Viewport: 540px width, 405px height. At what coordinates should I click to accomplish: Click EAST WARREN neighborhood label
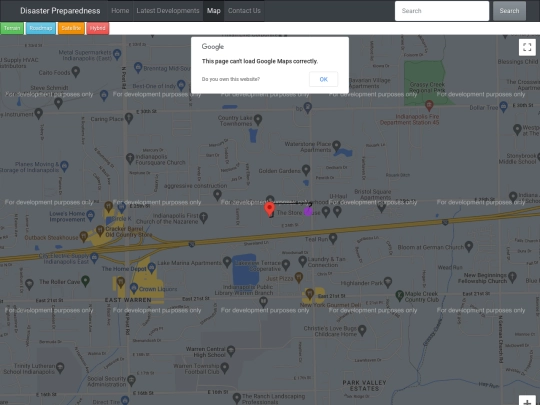[x=128, y=300]
